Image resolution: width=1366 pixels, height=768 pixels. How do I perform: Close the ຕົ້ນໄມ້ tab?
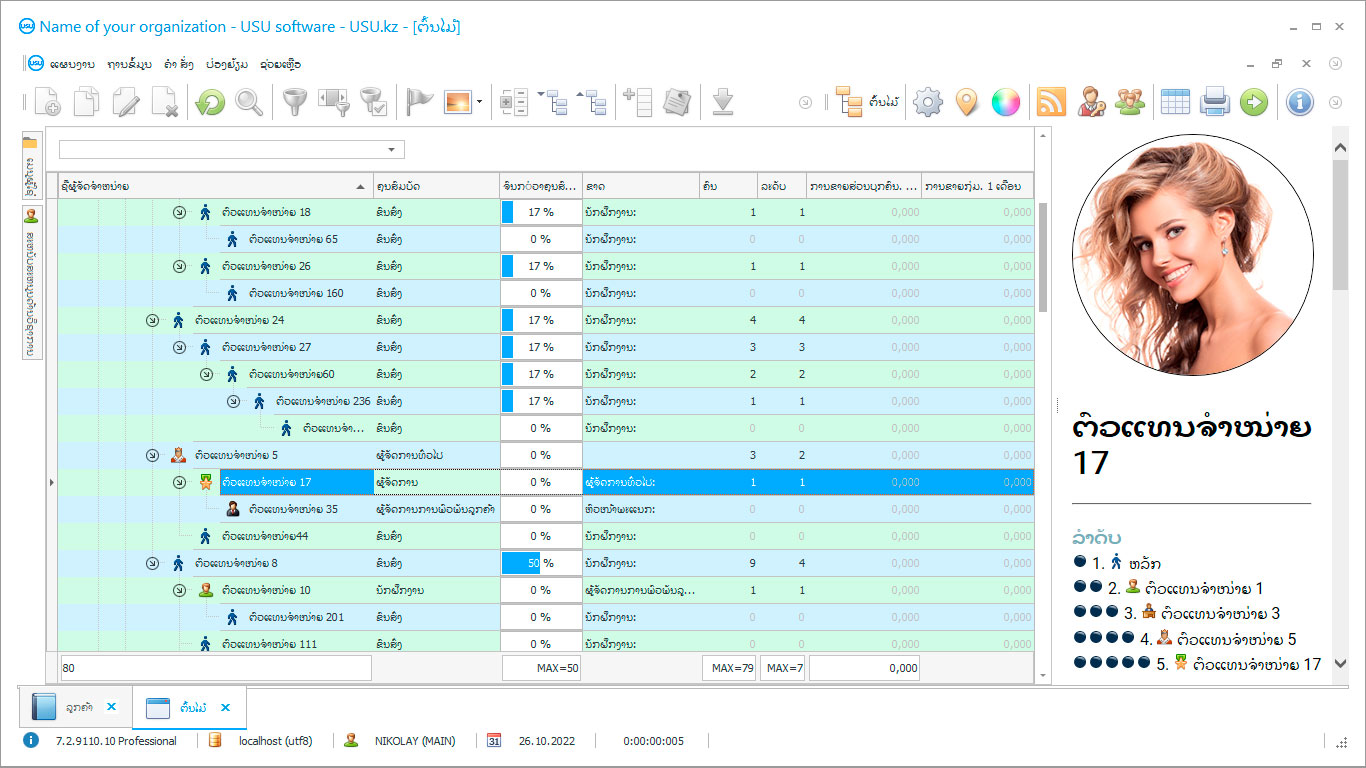click(226, 707)
